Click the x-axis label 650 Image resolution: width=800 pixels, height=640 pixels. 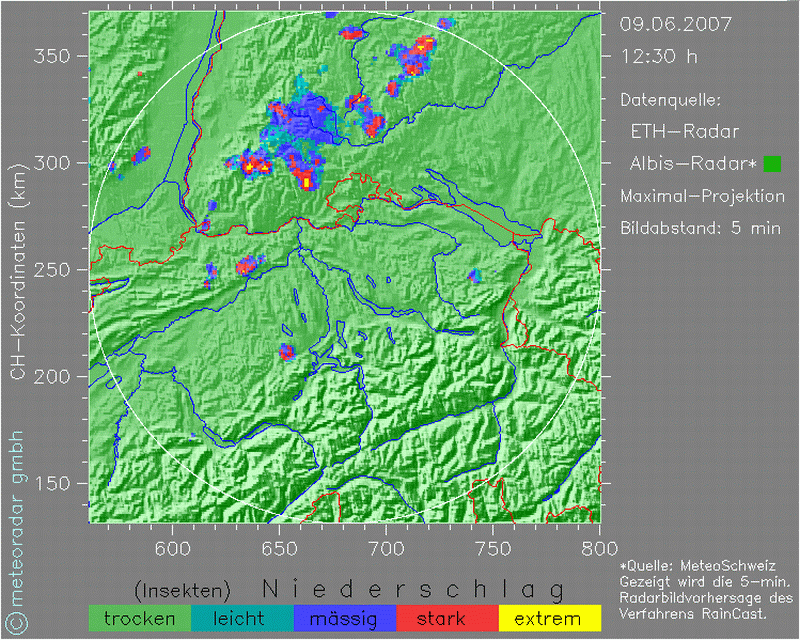280,549
